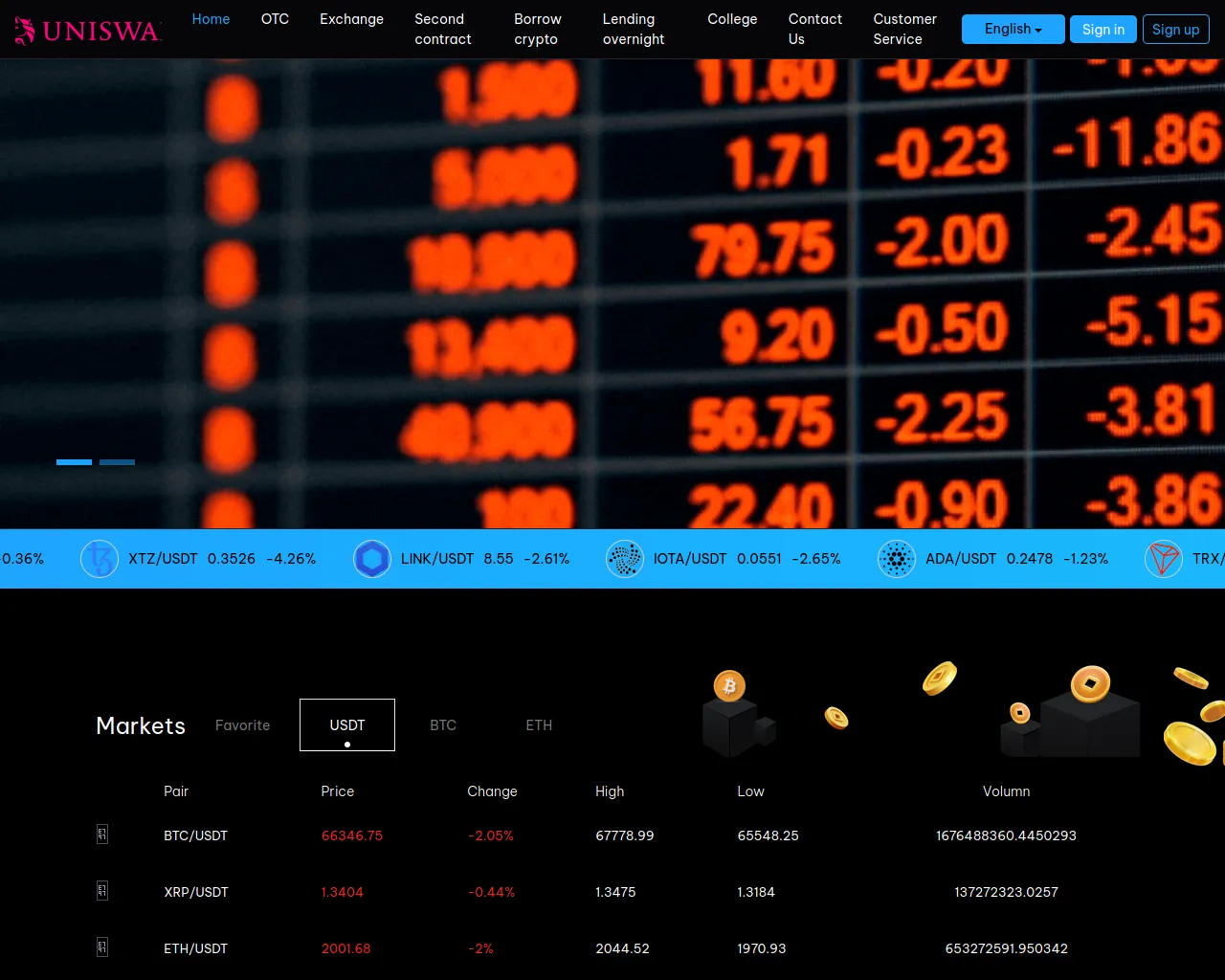Open the English language dropdown
The image size is (1225, 980).
click(x=1013, y=30)
